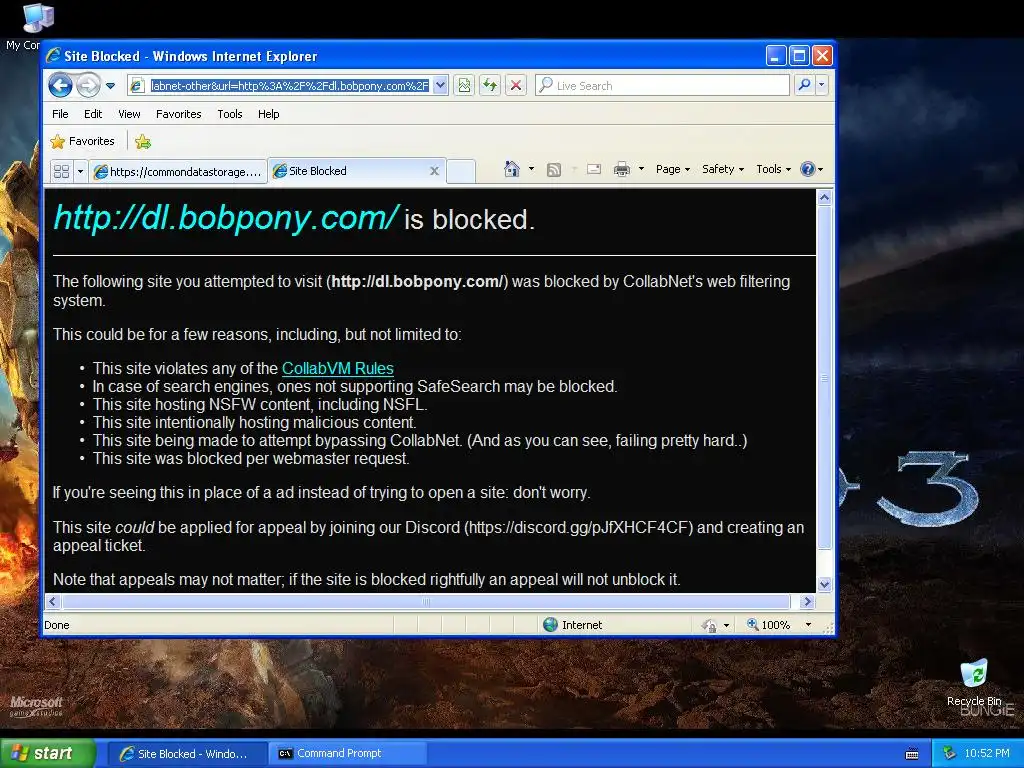
Task: Open the command bar Tools dropdown
Action: pos(773,169)
